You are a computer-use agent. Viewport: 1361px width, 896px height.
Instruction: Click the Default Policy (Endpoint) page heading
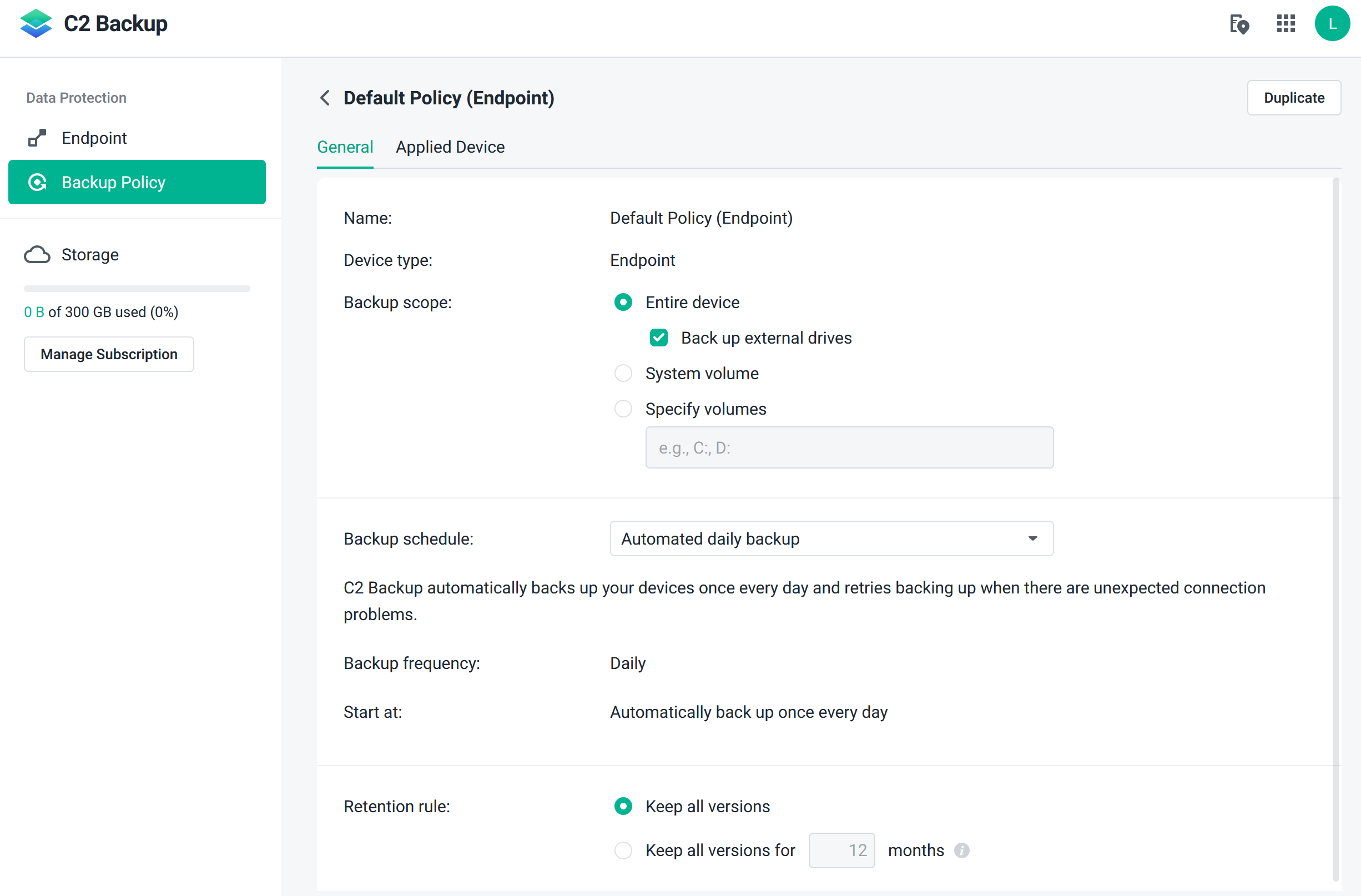(449, 98)
